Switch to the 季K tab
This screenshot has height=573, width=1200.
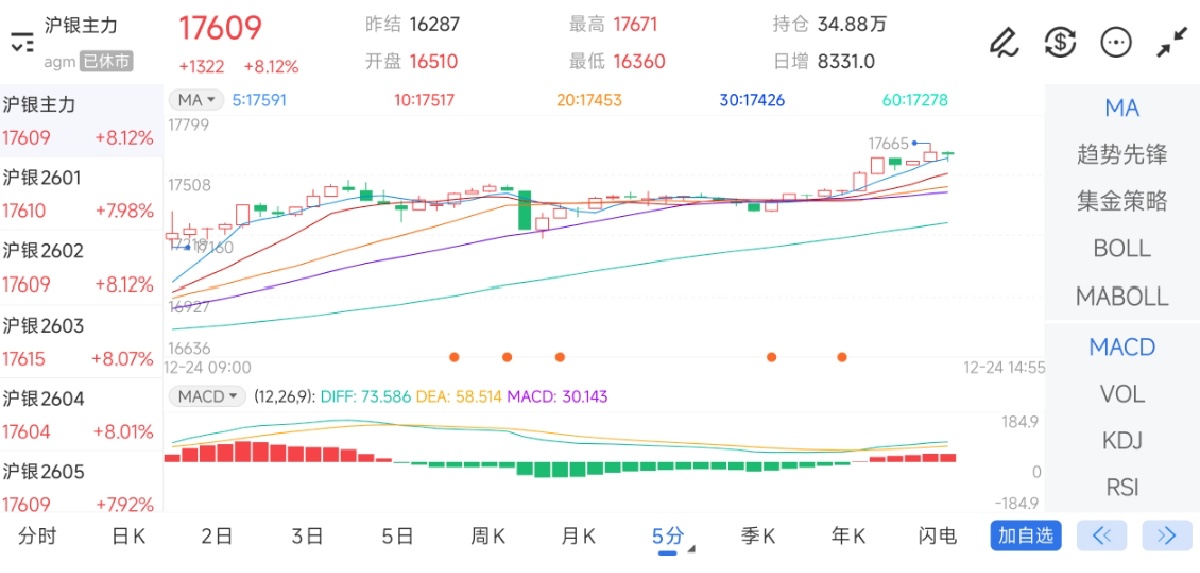(x=757, y=536)
